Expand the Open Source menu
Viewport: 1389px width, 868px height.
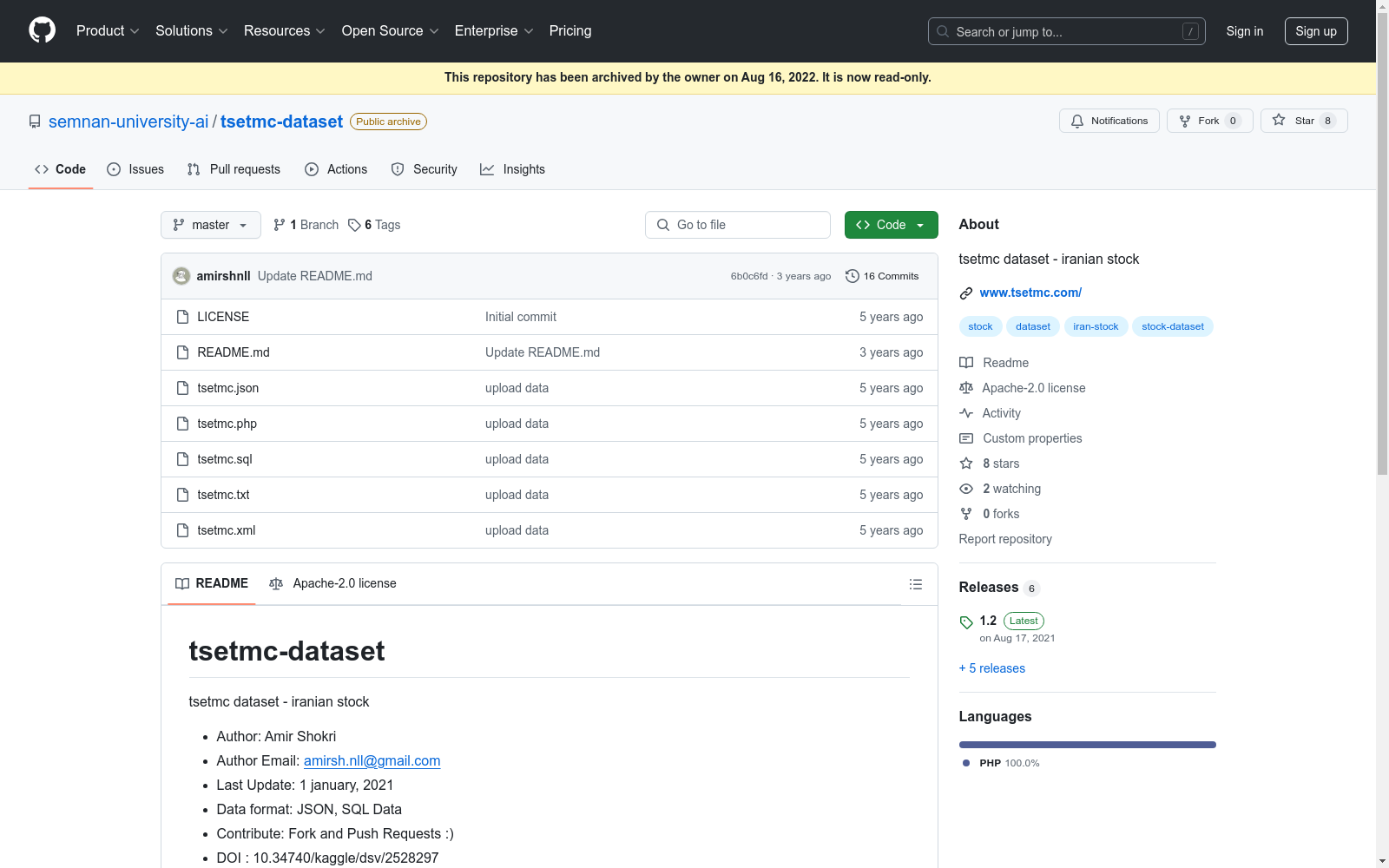[391, 30]
